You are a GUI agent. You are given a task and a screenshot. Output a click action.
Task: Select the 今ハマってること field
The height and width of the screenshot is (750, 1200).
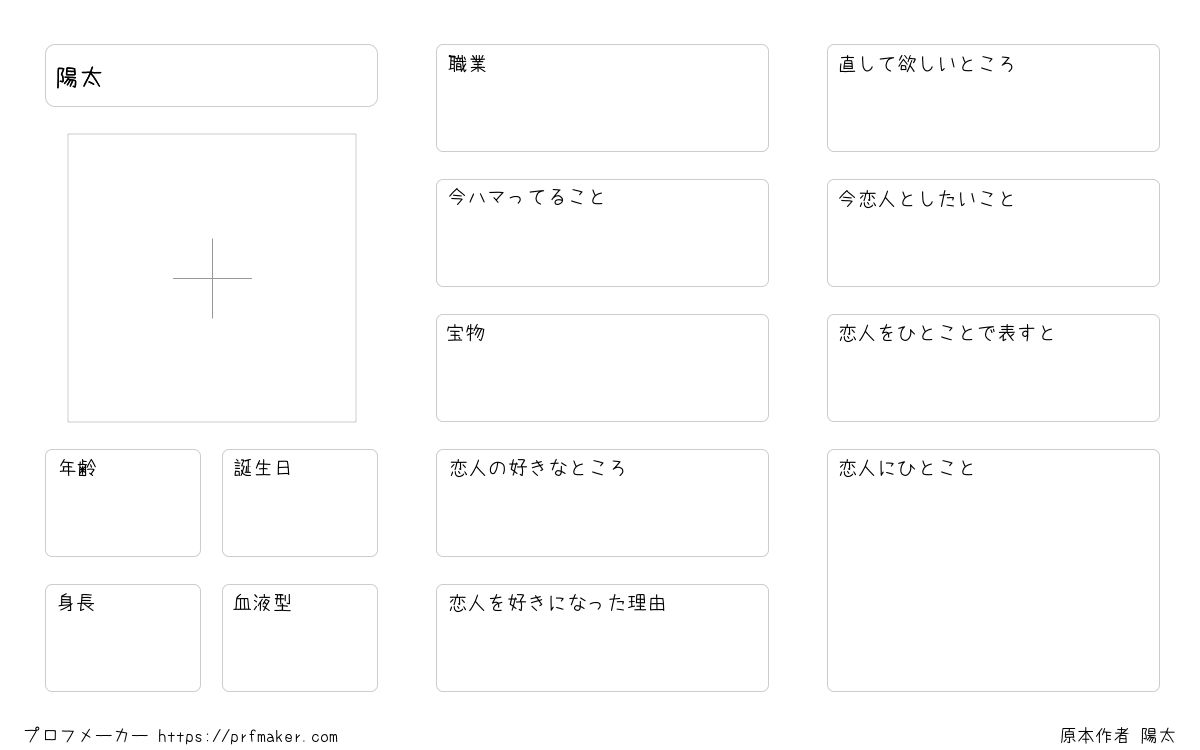(602, 233)
